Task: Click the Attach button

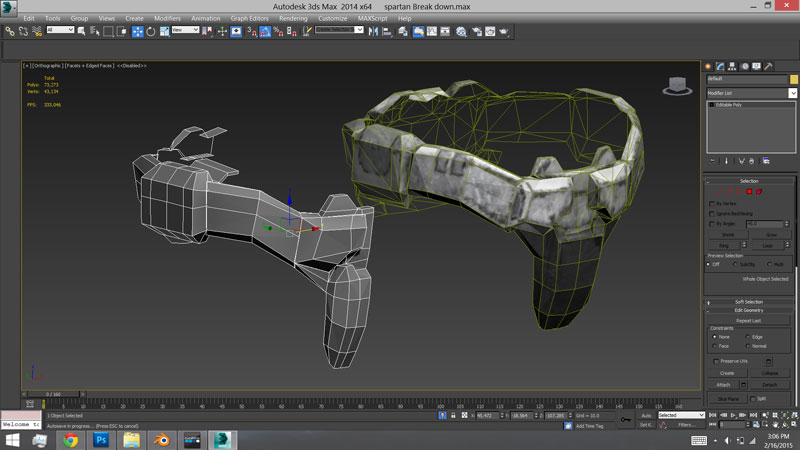Action: point(723,385)
